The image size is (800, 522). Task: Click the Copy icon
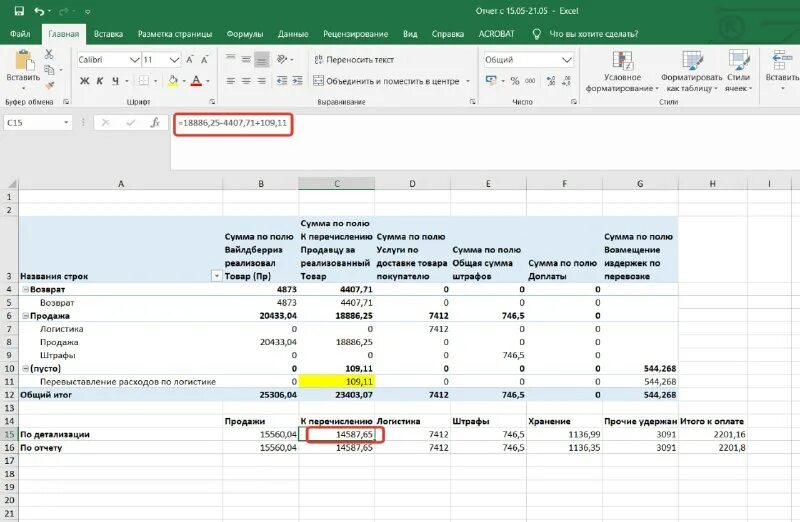(x=49, y=70)
